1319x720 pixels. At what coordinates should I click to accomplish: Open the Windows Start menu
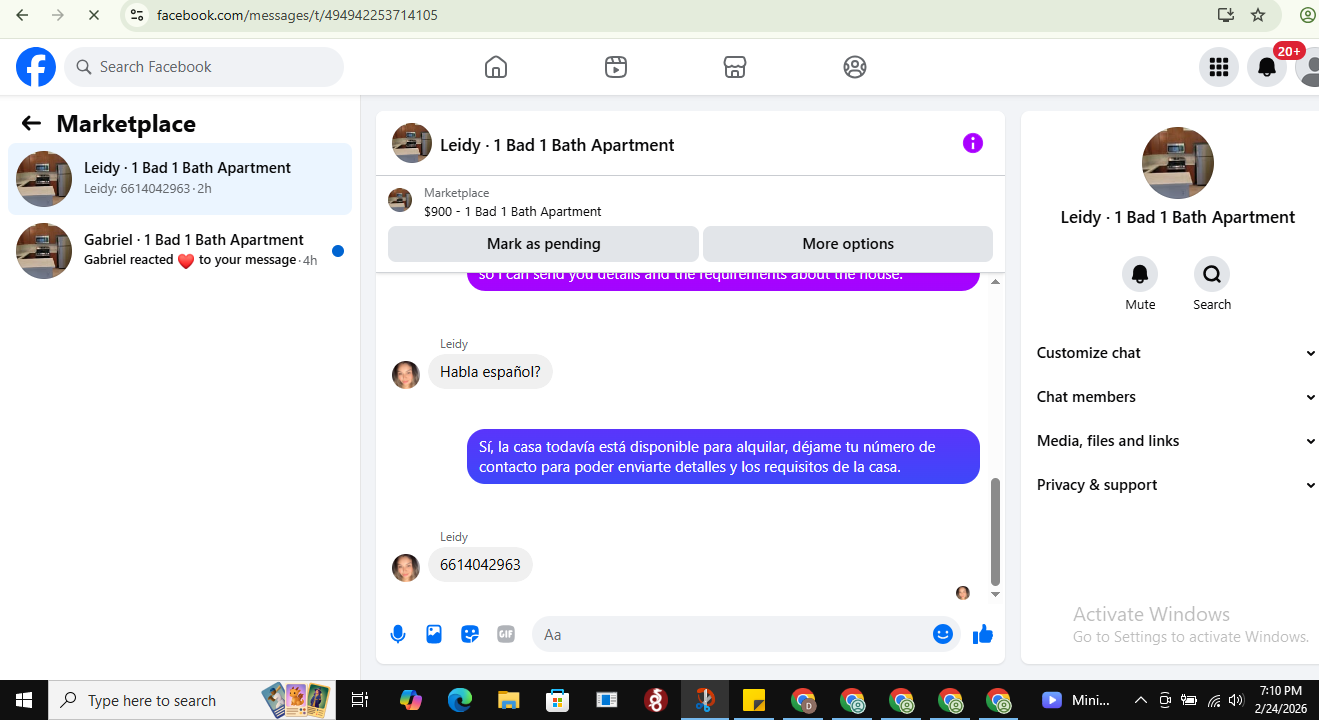pyautogui.click(x=23, y=700)
